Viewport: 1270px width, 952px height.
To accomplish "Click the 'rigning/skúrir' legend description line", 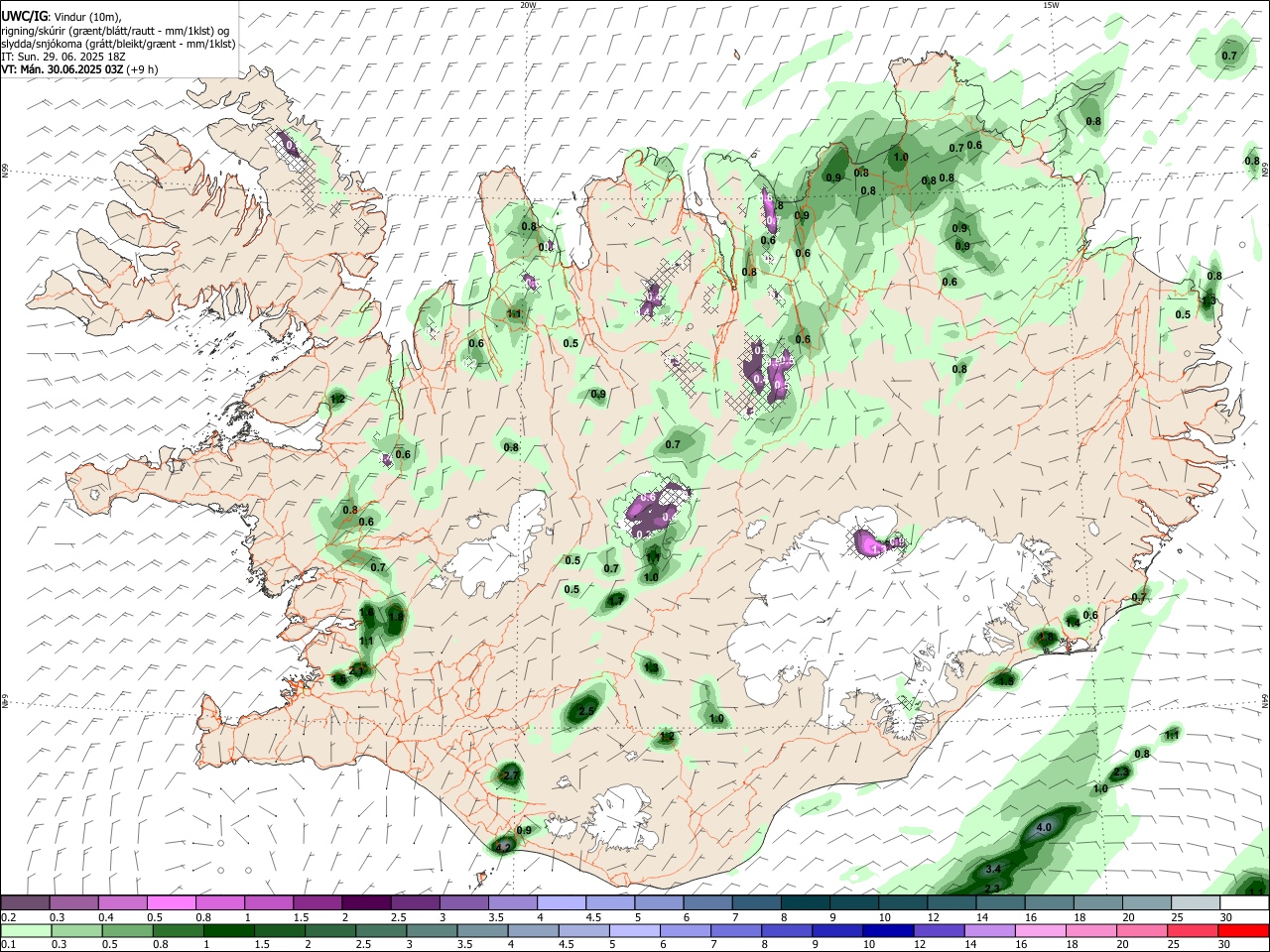I will [116, 30].
